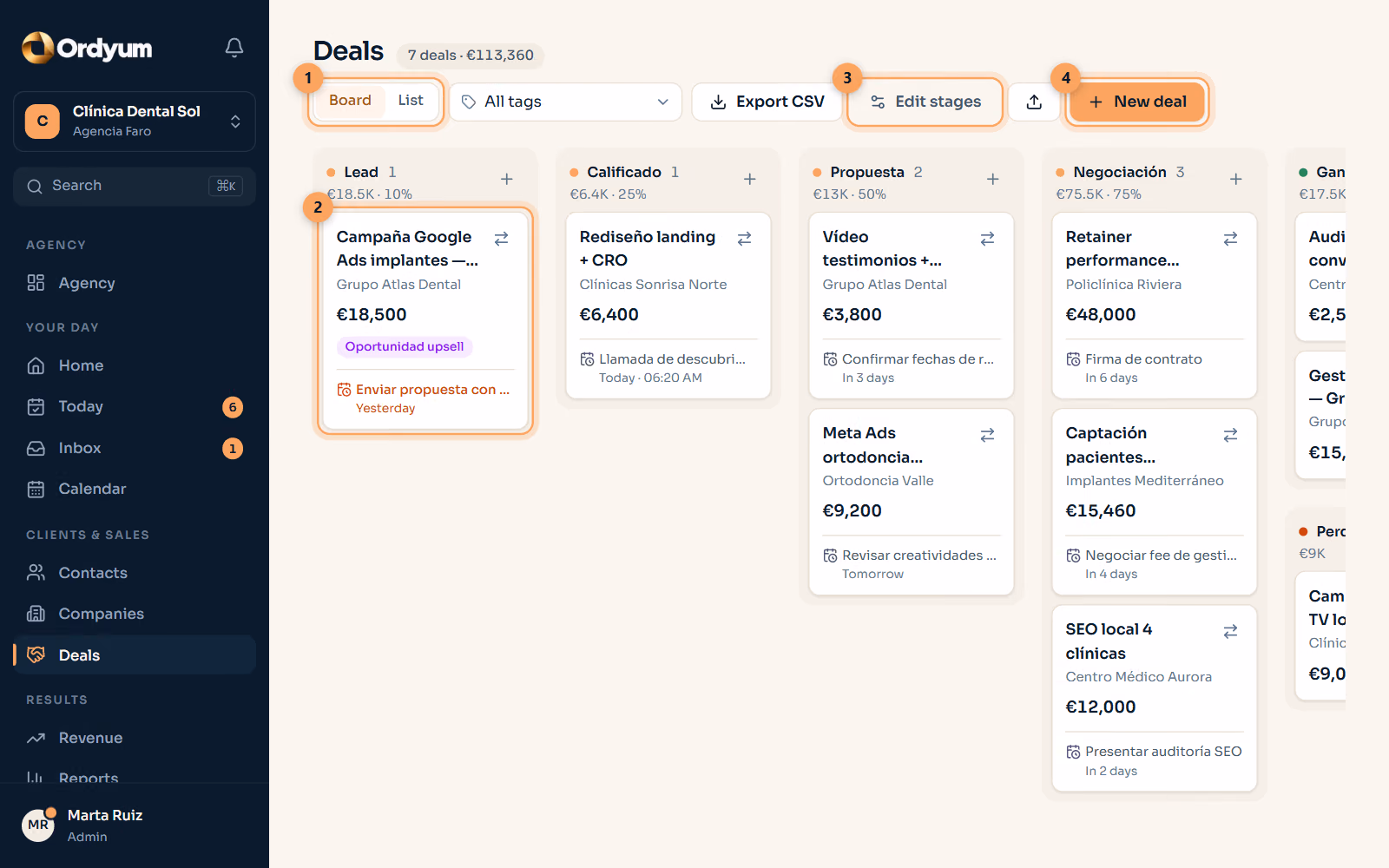Click the search shortcut ⌘K hint
Image resolution: width=1389 pixels, height=868 pixels.
pos(226,186)
